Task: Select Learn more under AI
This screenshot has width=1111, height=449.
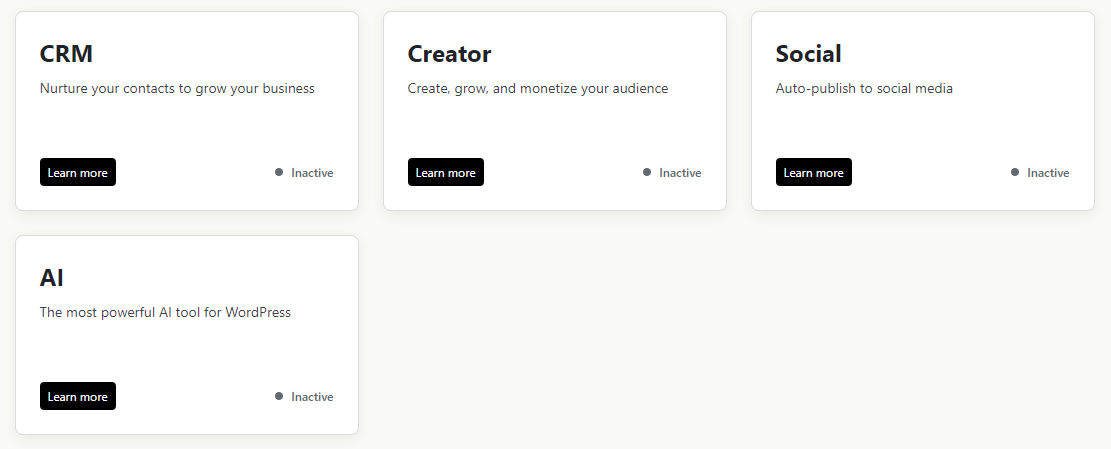Action: 78,396
